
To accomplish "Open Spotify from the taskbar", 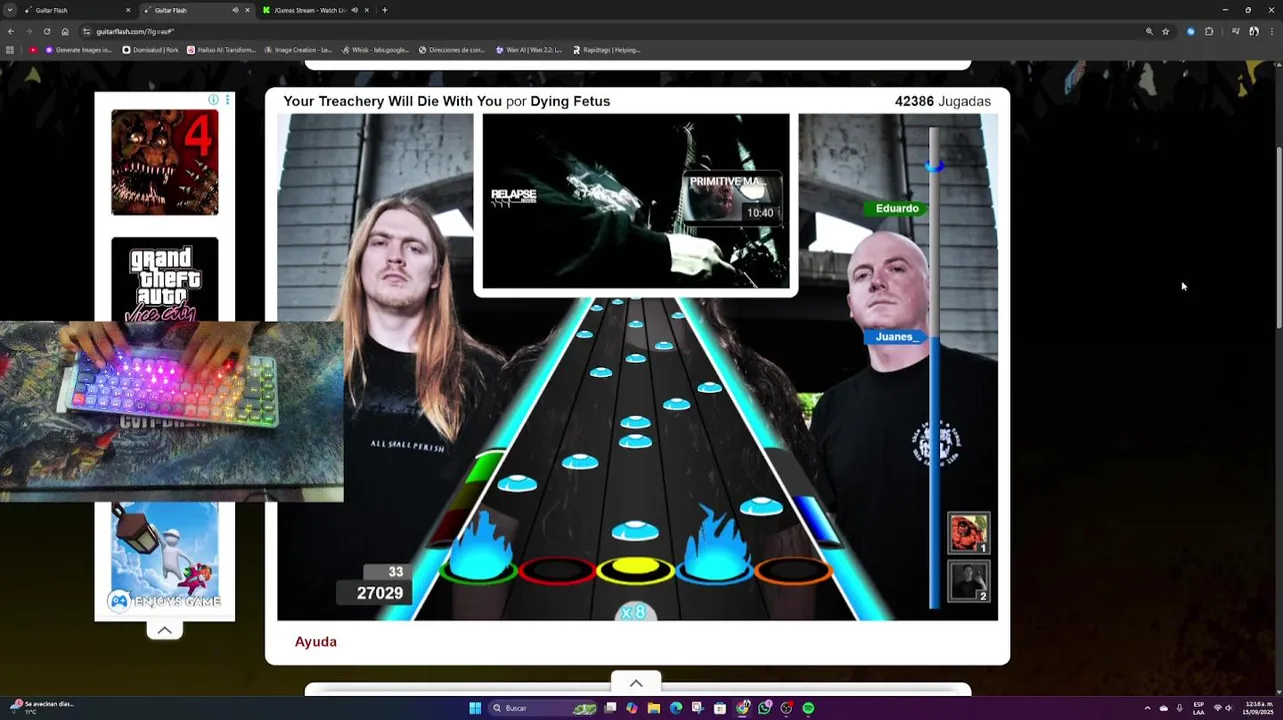I will pos(808,708).
